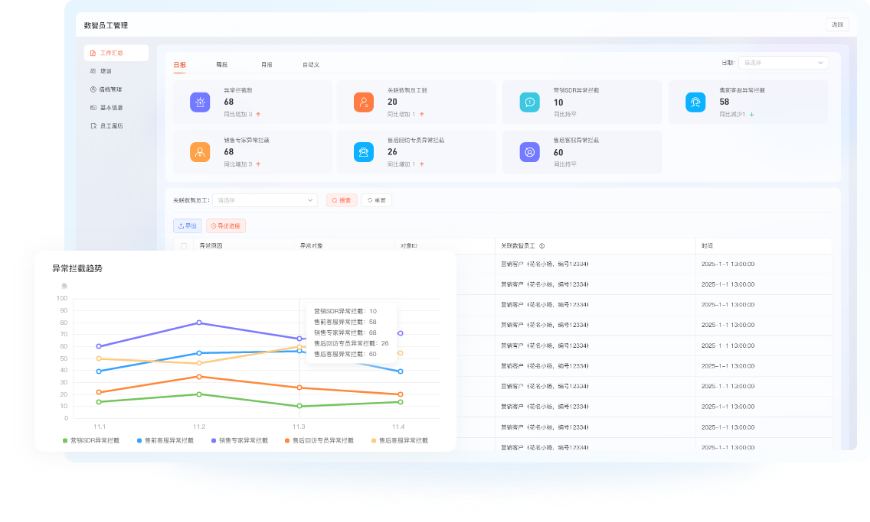The height and width of the screenshot is (522, 870).
Task: Switch to the 自定义 tab
Action: coord(311,65)
